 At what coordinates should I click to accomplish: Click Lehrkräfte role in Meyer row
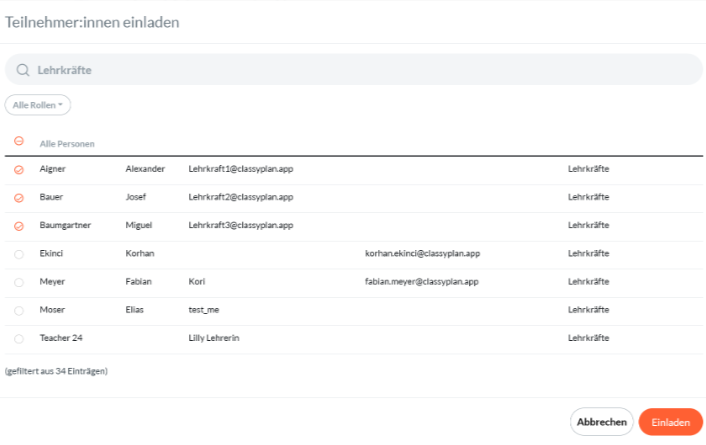pos(588,282)
